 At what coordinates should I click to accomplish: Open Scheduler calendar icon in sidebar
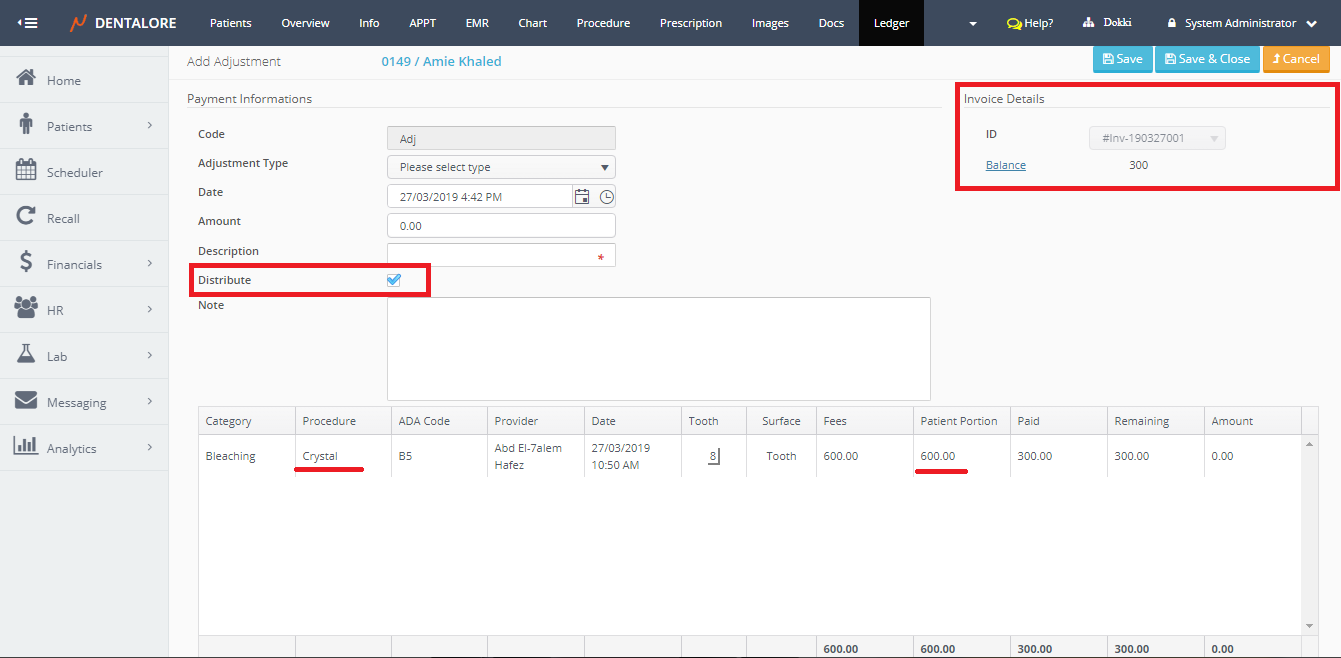coord(27,171)
